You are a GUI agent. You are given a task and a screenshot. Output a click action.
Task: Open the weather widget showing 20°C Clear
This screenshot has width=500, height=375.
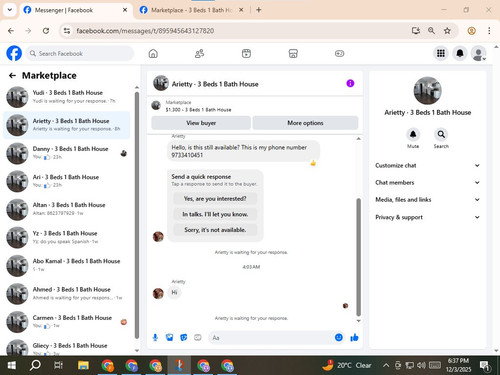tap(347, 365)
